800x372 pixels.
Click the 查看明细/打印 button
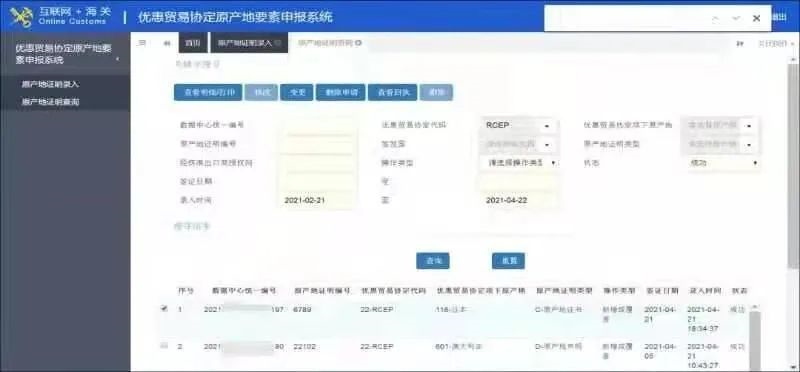pos(208,92)
